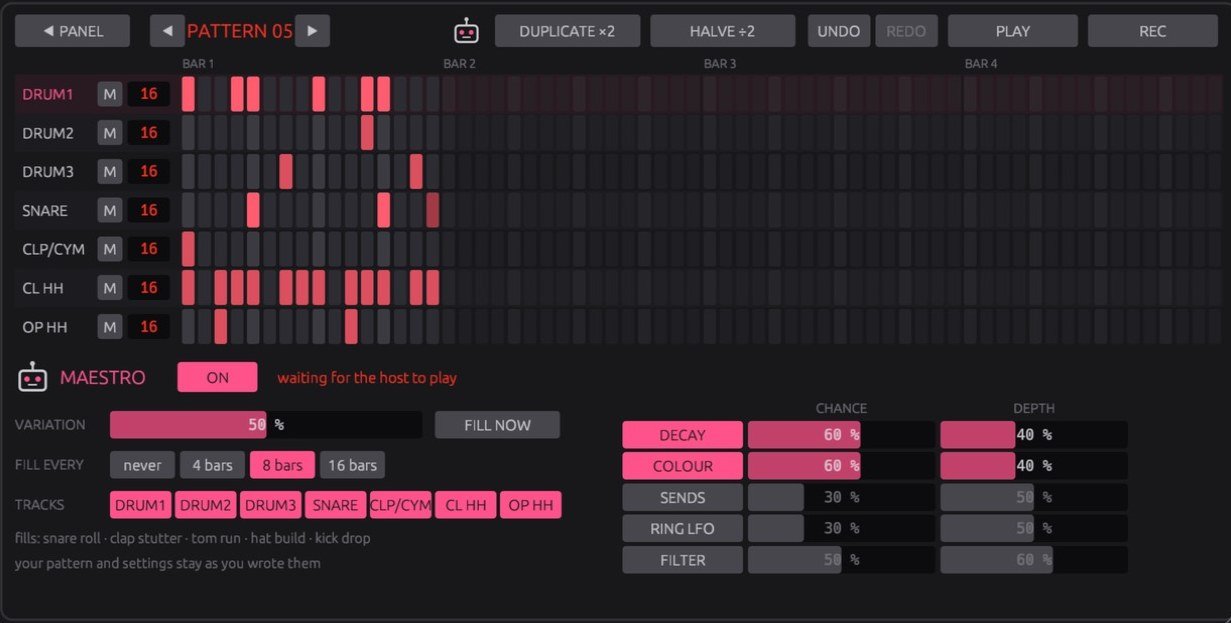Mute the OP HH track
The height and width of the screenshot is (623, 1231).
110,327
